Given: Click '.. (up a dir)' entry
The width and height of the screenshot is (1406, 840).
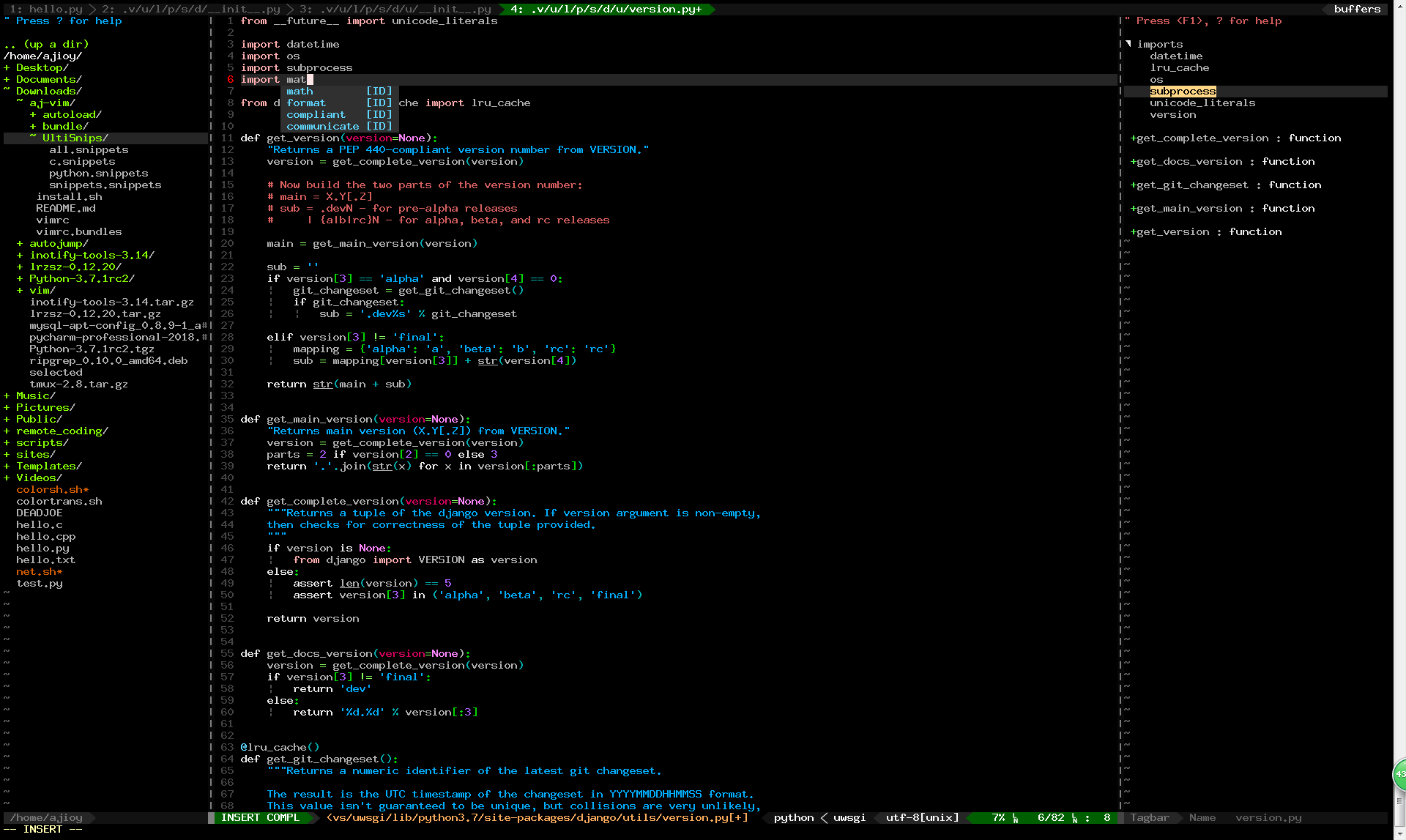Looking at the screenshot, I should 45,44.
